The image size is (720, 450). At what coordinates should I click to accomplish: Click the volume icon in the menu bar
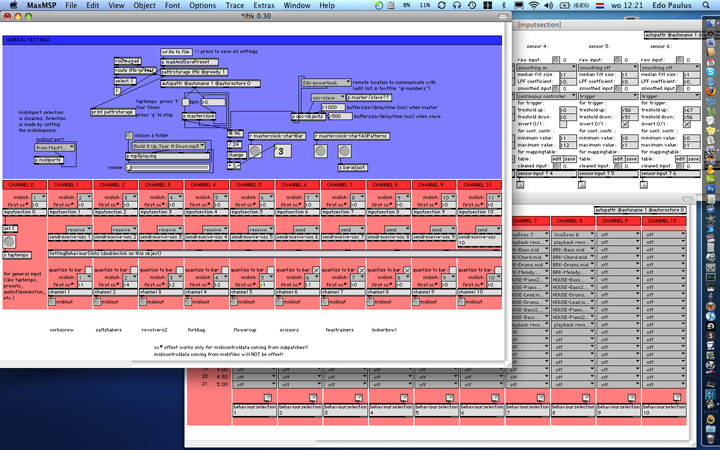(x=548, y=6)
